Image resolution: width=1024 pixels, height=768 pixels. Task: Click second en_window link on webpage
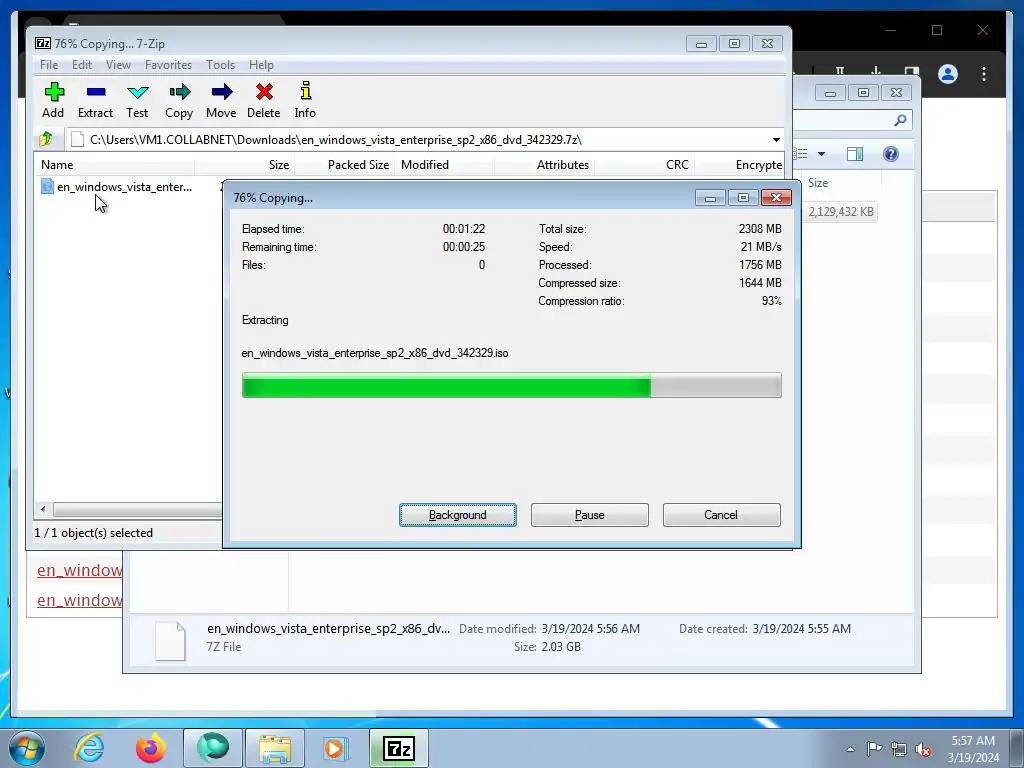pos(80,600)
